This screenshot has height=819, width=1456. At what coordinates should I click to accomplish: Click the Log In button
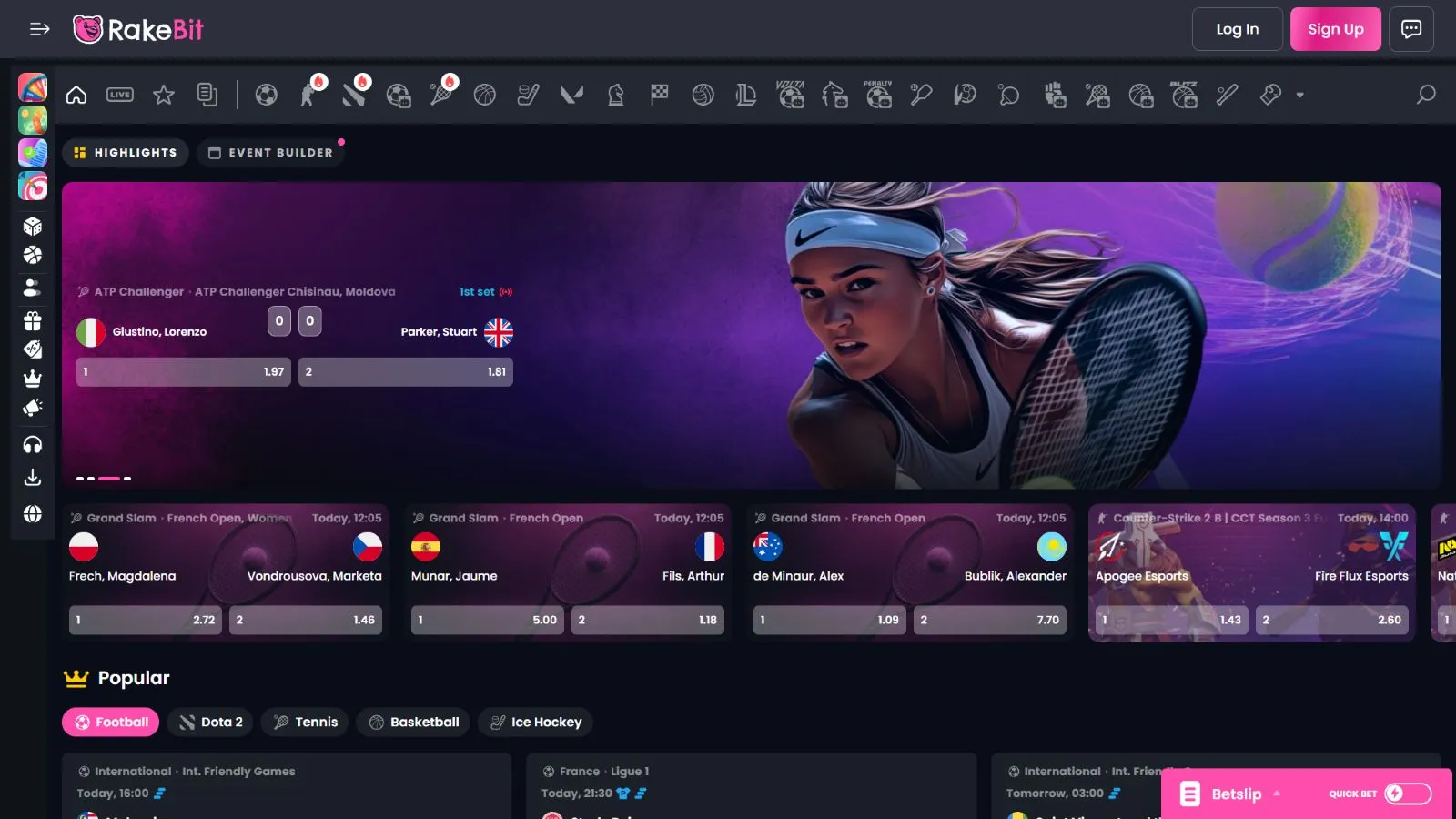click(x=1237, y=29)
